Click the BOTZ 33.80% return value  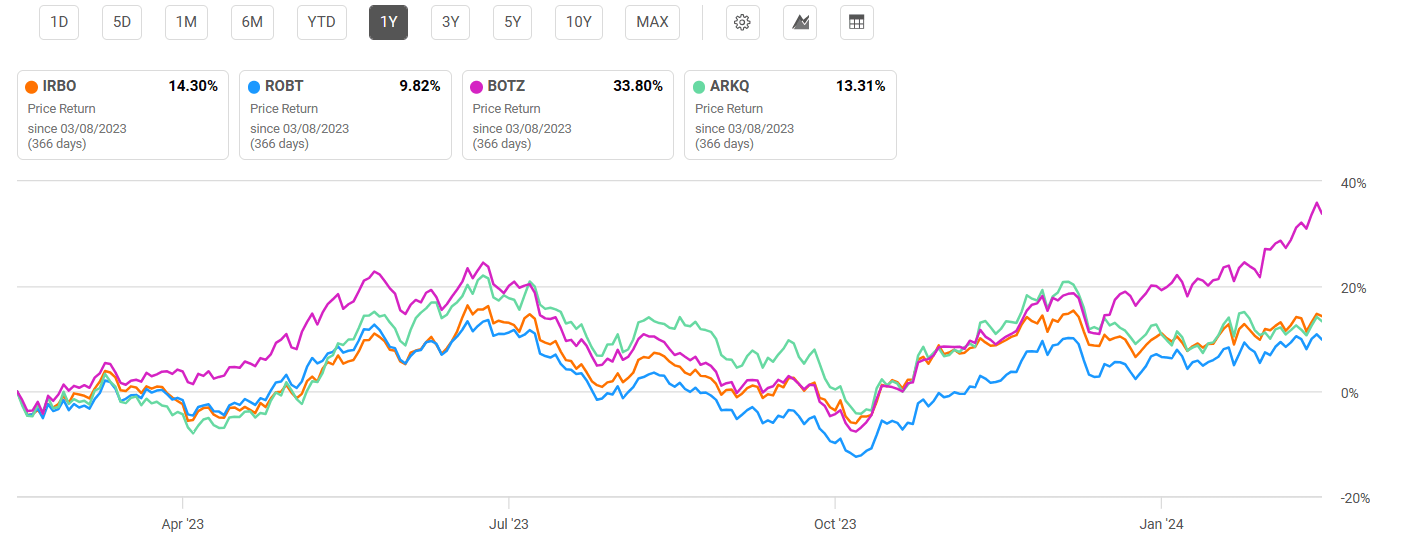point(638,87)
